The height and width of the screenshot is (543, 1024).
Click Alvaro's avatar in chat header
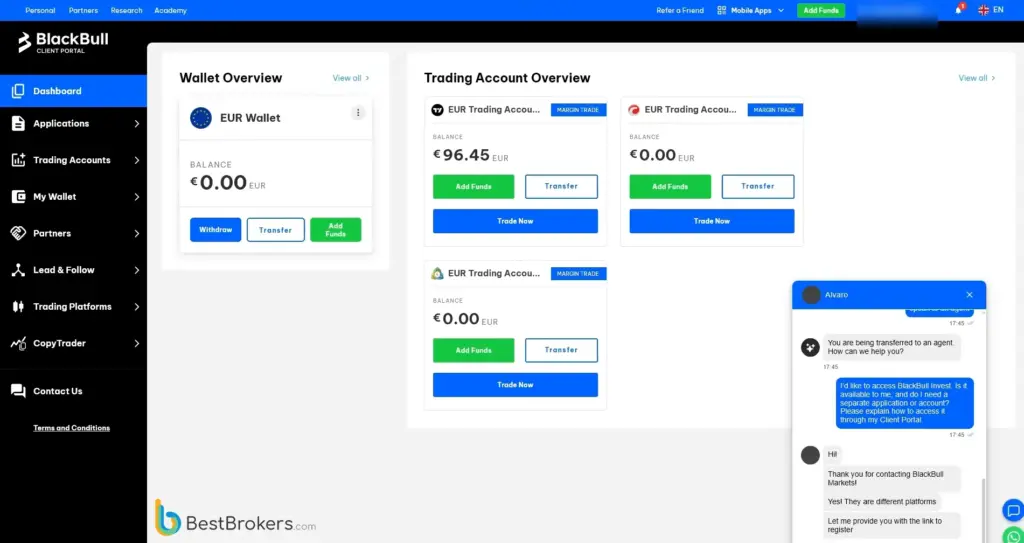811,295
